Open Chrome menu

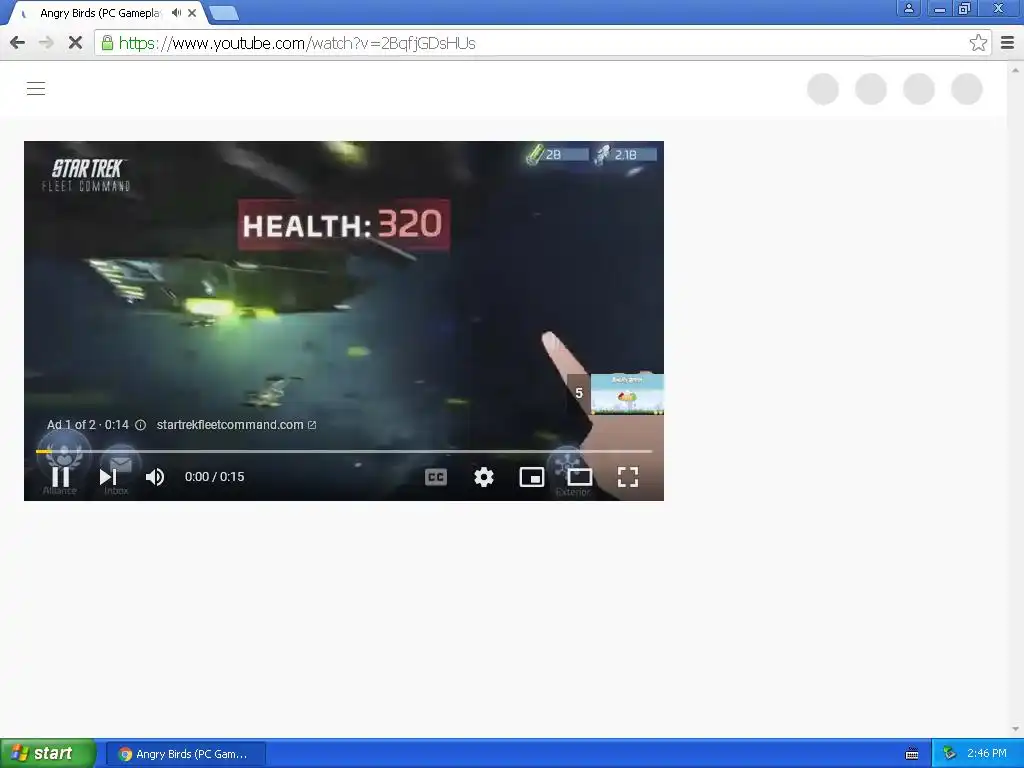click(x=1007, y=43)
